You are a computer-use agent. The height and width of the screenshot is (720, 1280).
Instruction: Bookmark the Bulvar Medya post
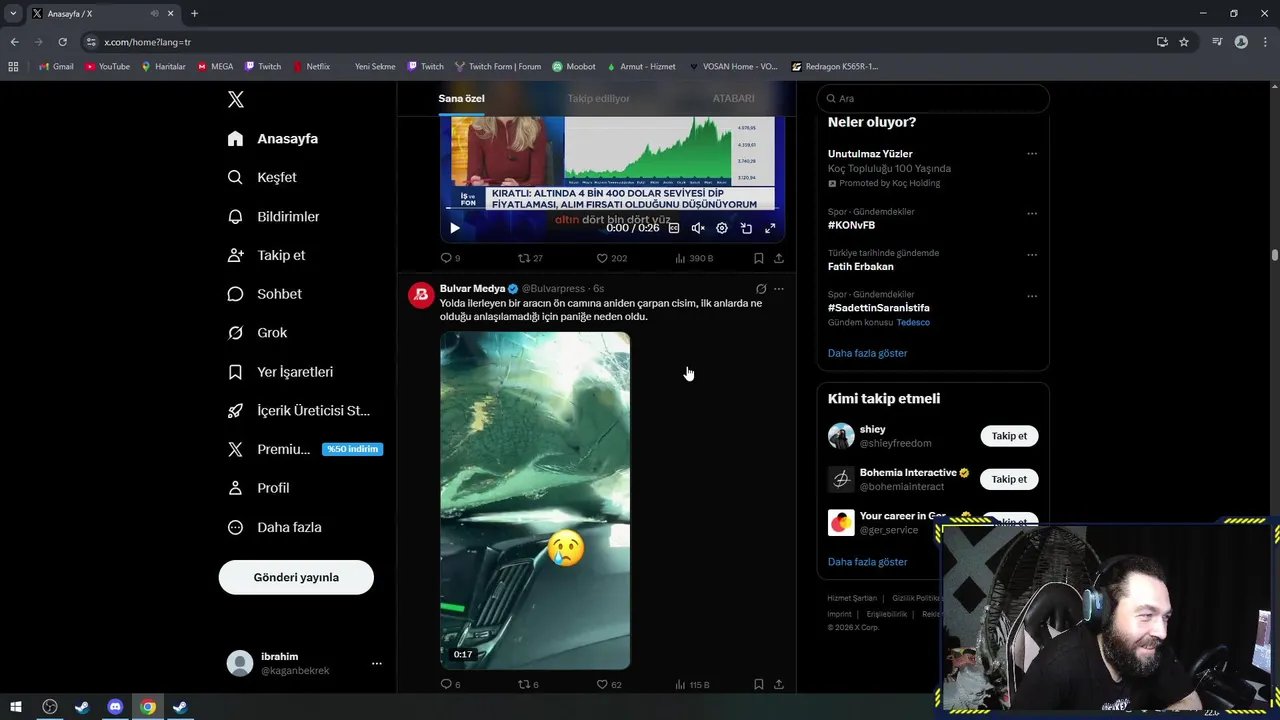(758, 685)
